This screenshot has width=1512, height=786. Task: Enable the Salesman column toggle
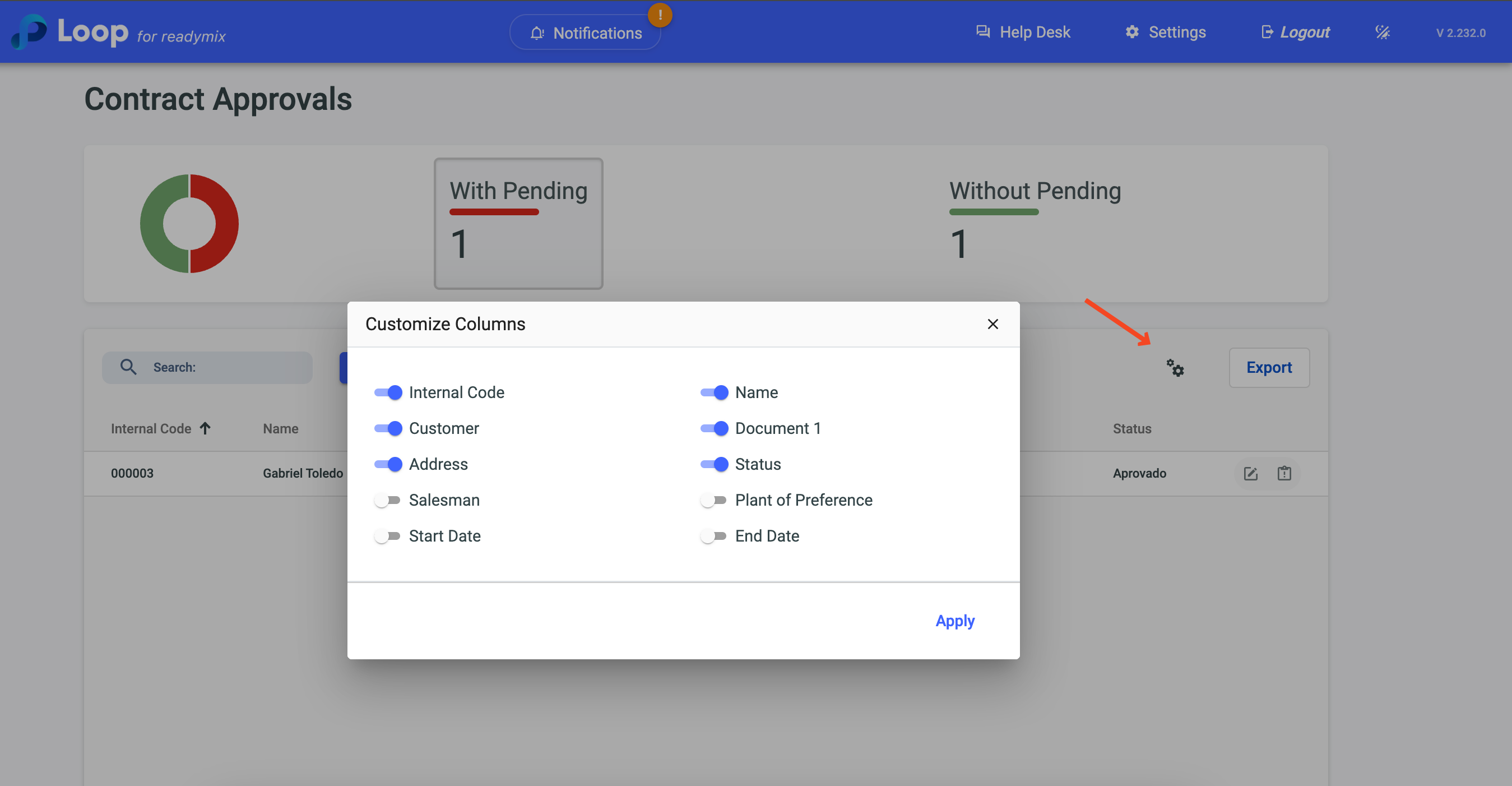pyautogui.click(x=388, y=500)
